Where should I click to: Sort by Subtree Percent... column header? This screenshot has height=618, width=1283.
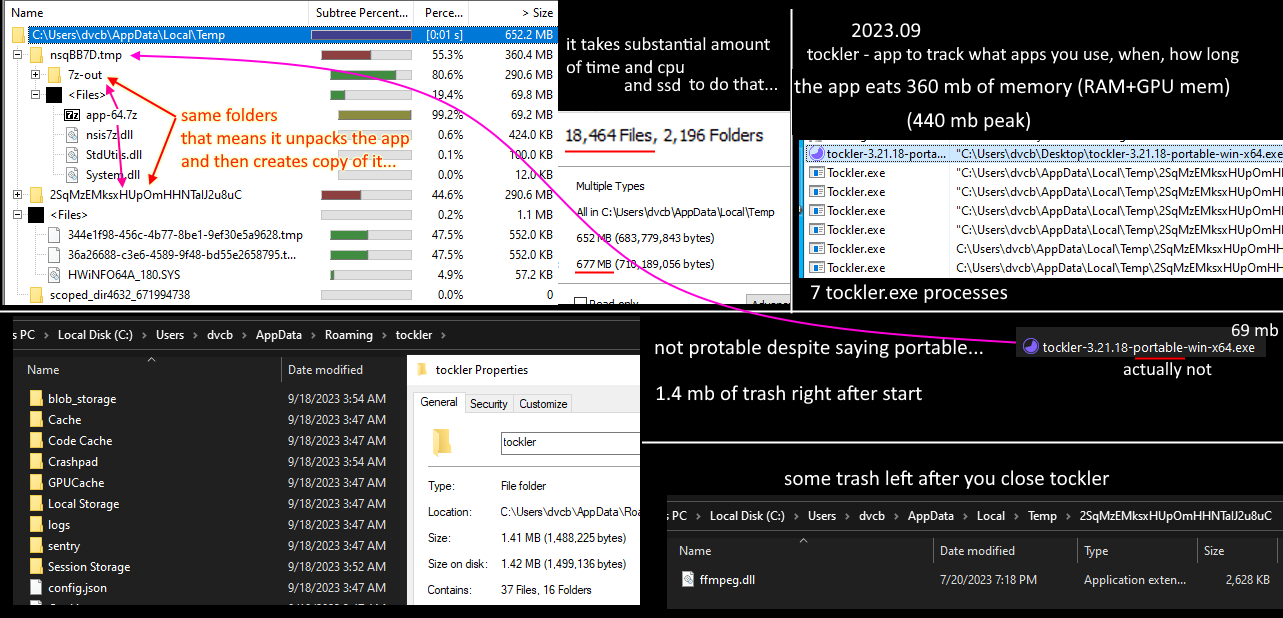362,13
